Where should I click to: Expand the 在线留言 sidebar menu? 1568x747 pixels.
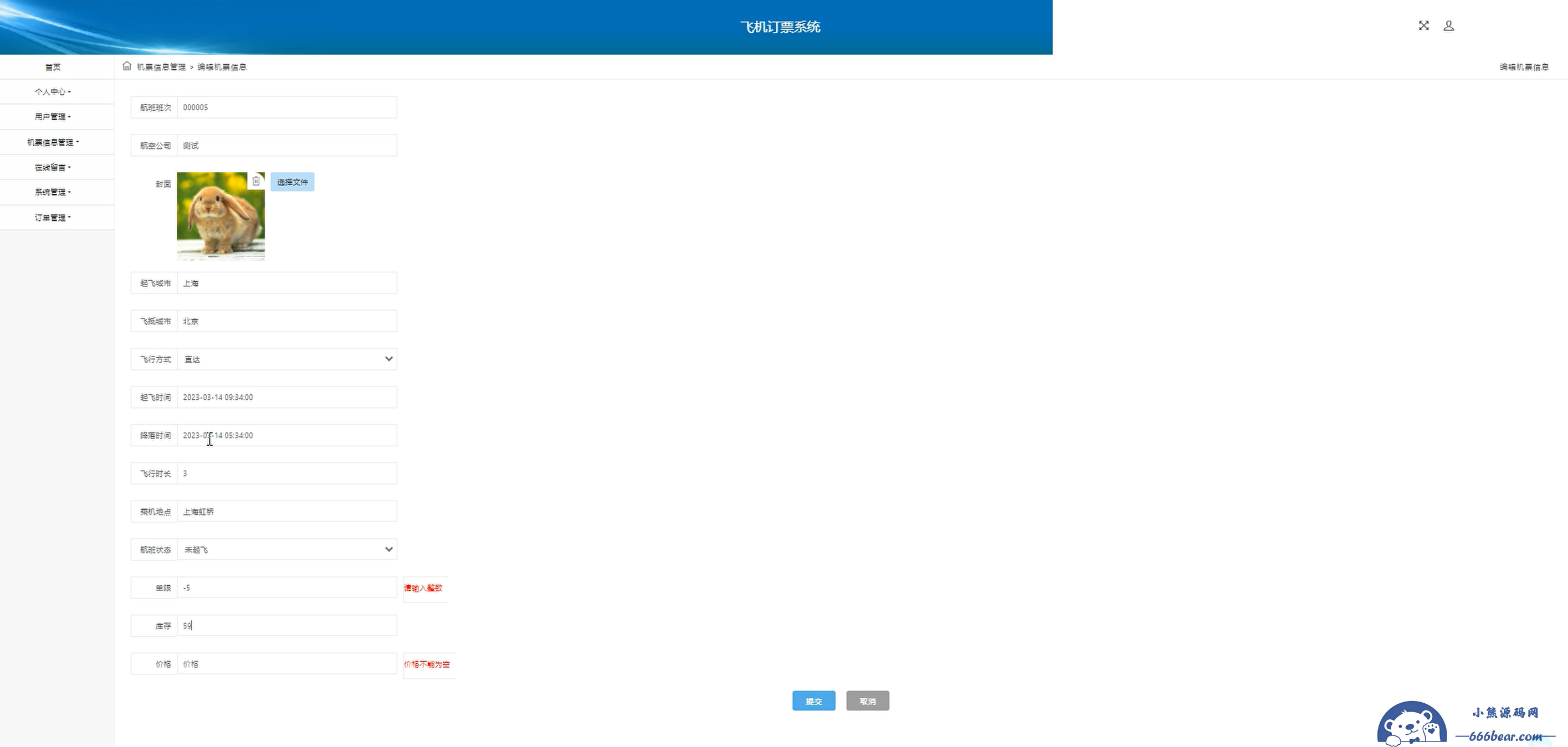(53, 167)
